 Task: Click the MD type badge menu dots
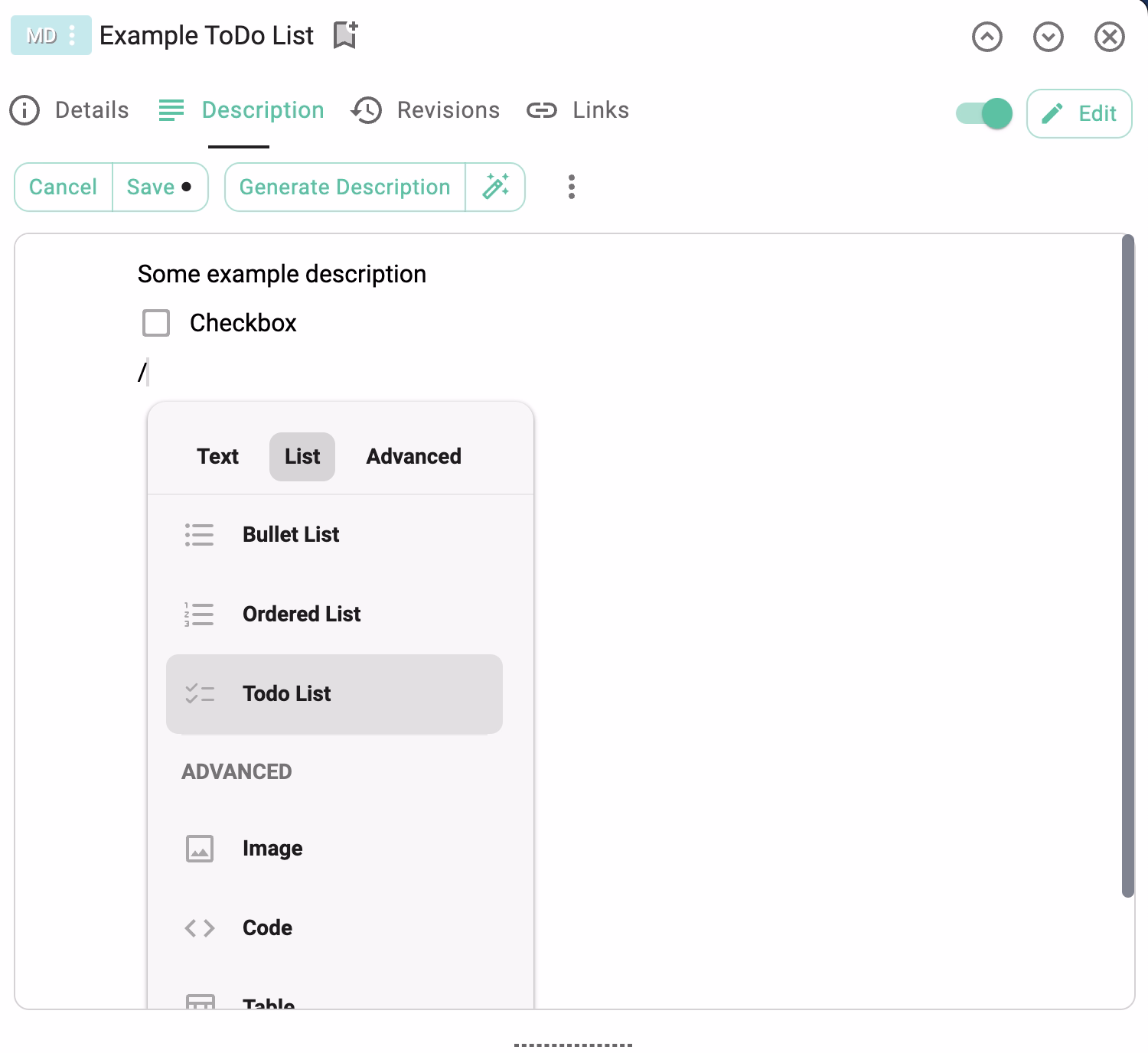(x=72, y=35)
